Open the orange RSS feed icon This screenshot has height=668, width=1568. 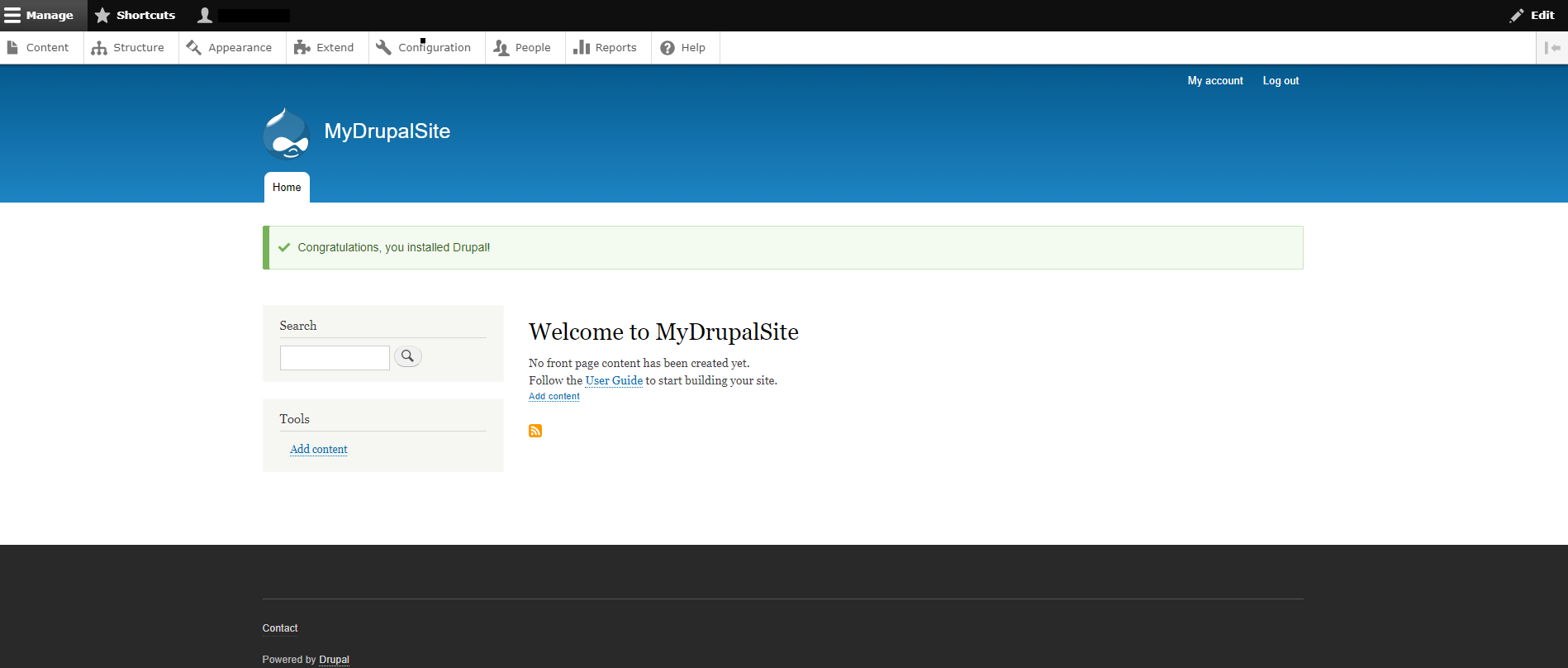[535, 431]
